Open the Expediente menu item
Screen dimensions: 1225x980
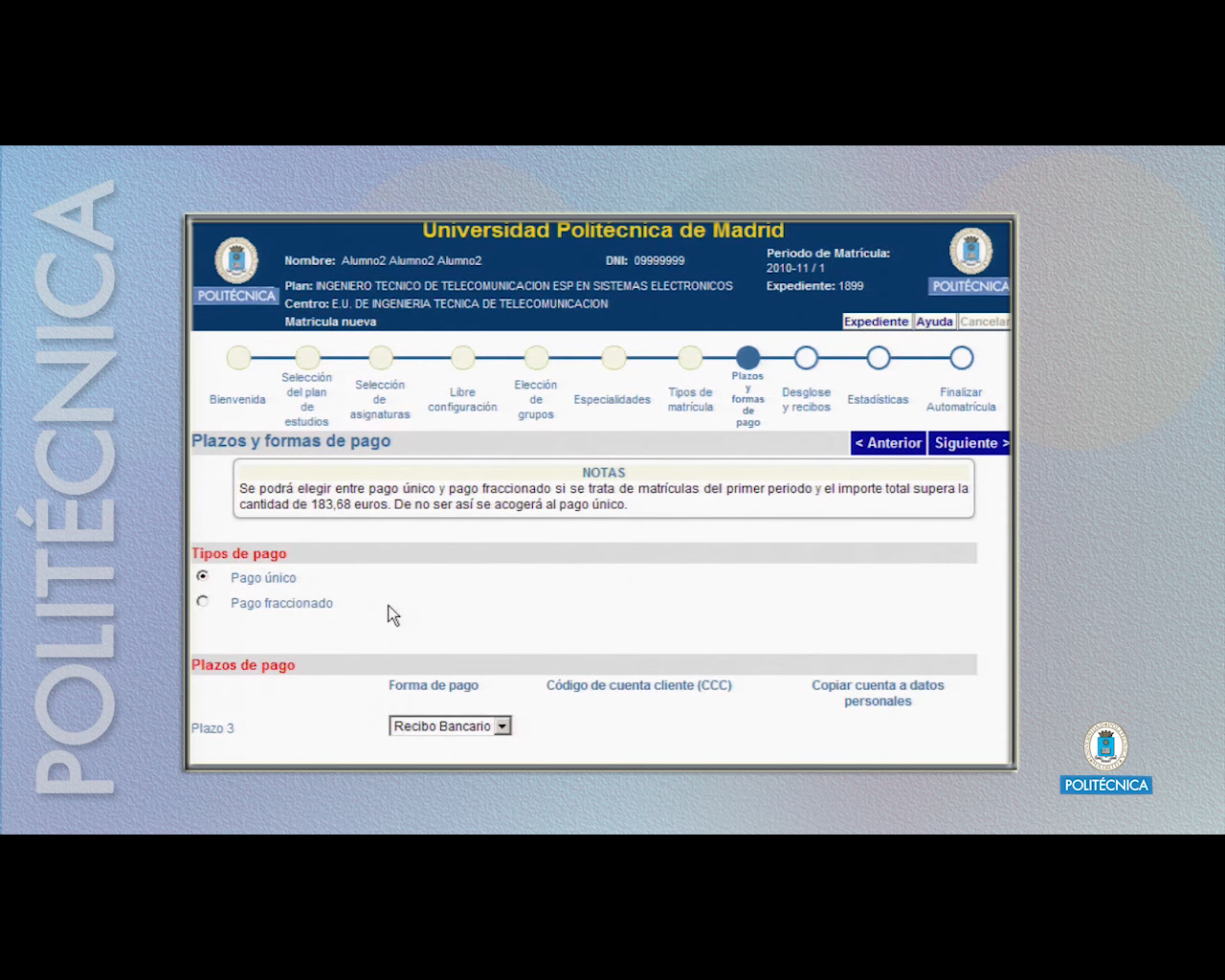[x=876, y=322]
